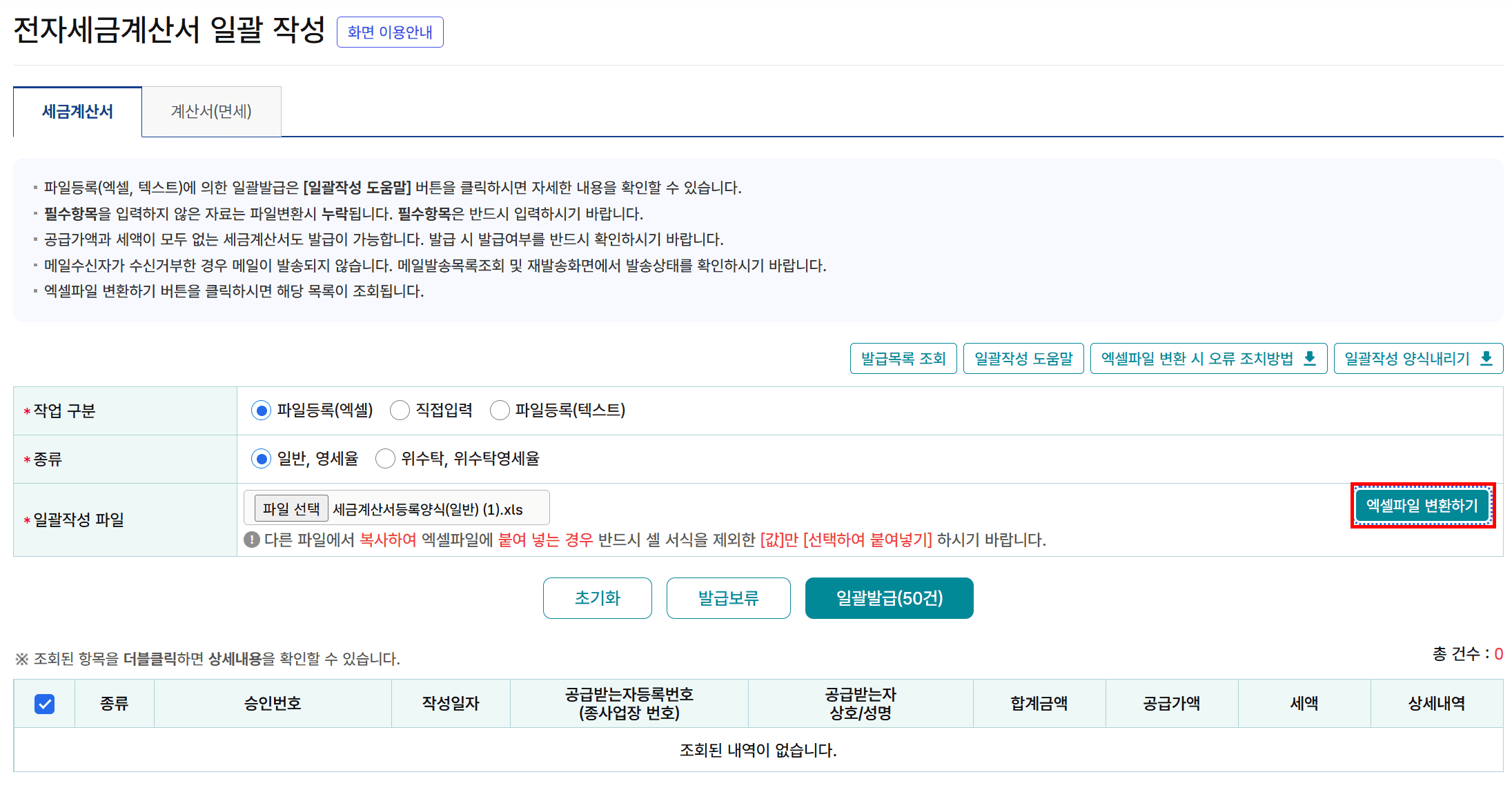Viewport: 1512px width, 790px height.
Task: Click 승인번호 column header
Action: click(x=273, y=704)
